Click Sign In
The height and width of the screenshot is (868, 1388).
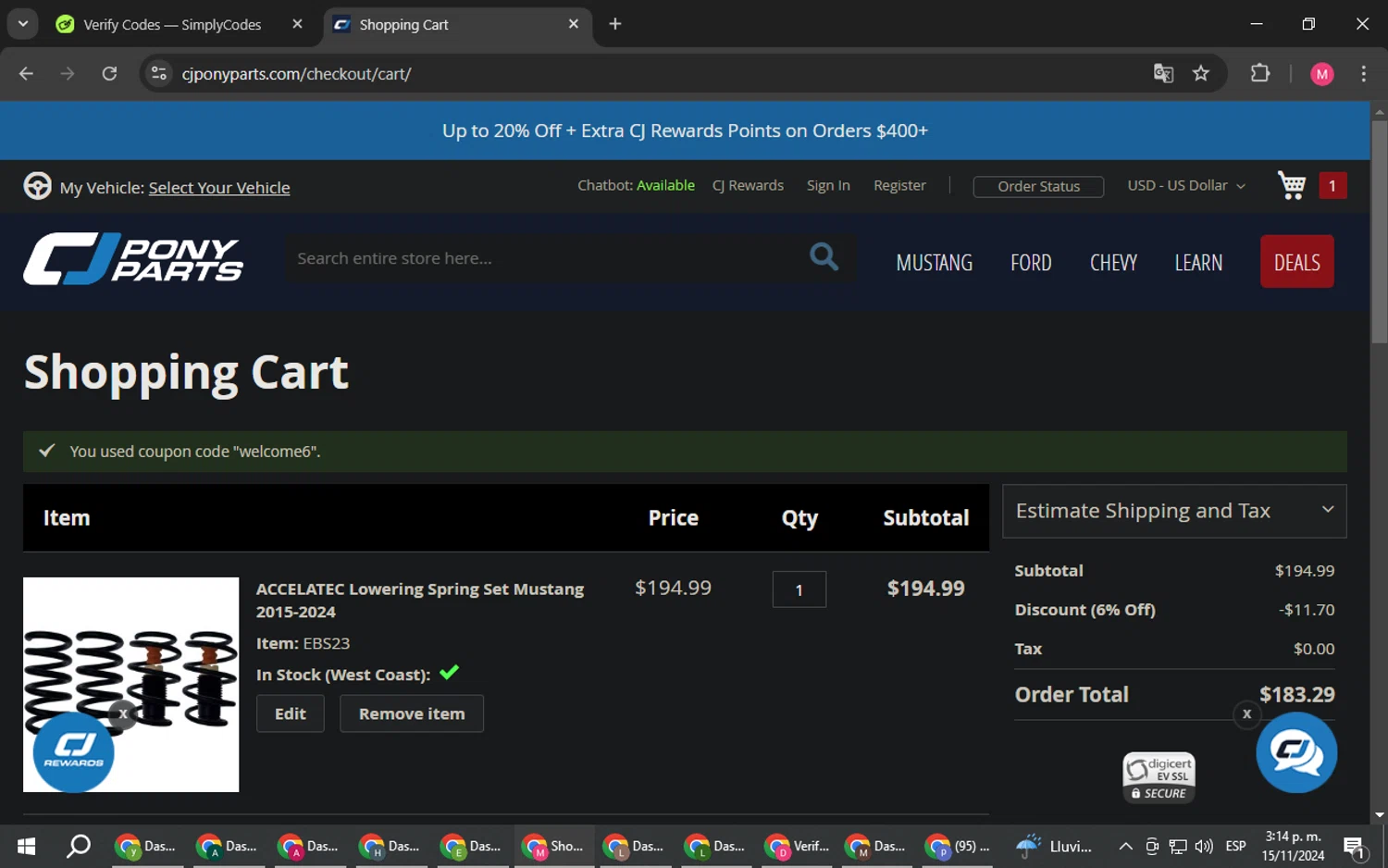click(828, 185)
